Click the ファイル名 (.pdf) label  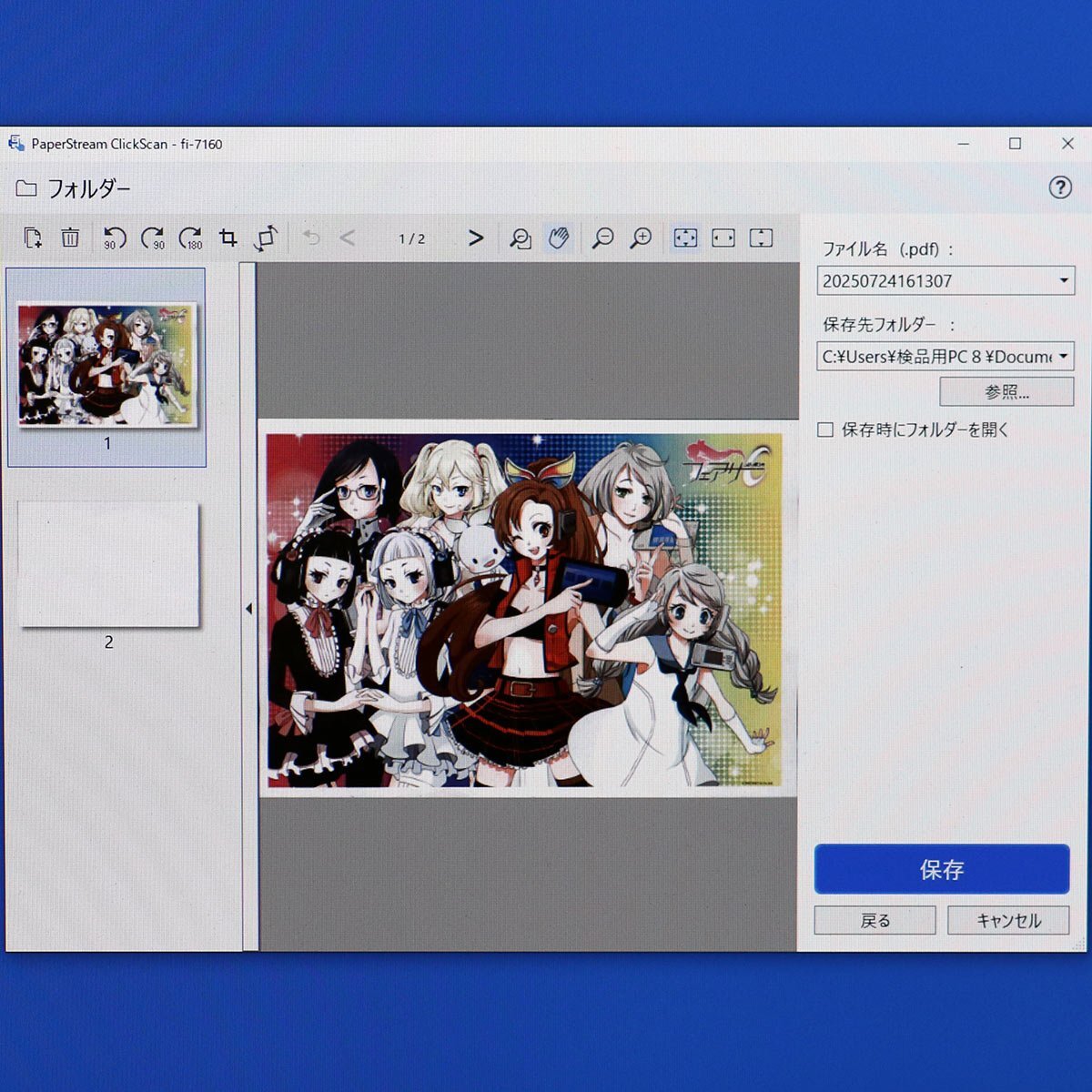pos(888,249)
